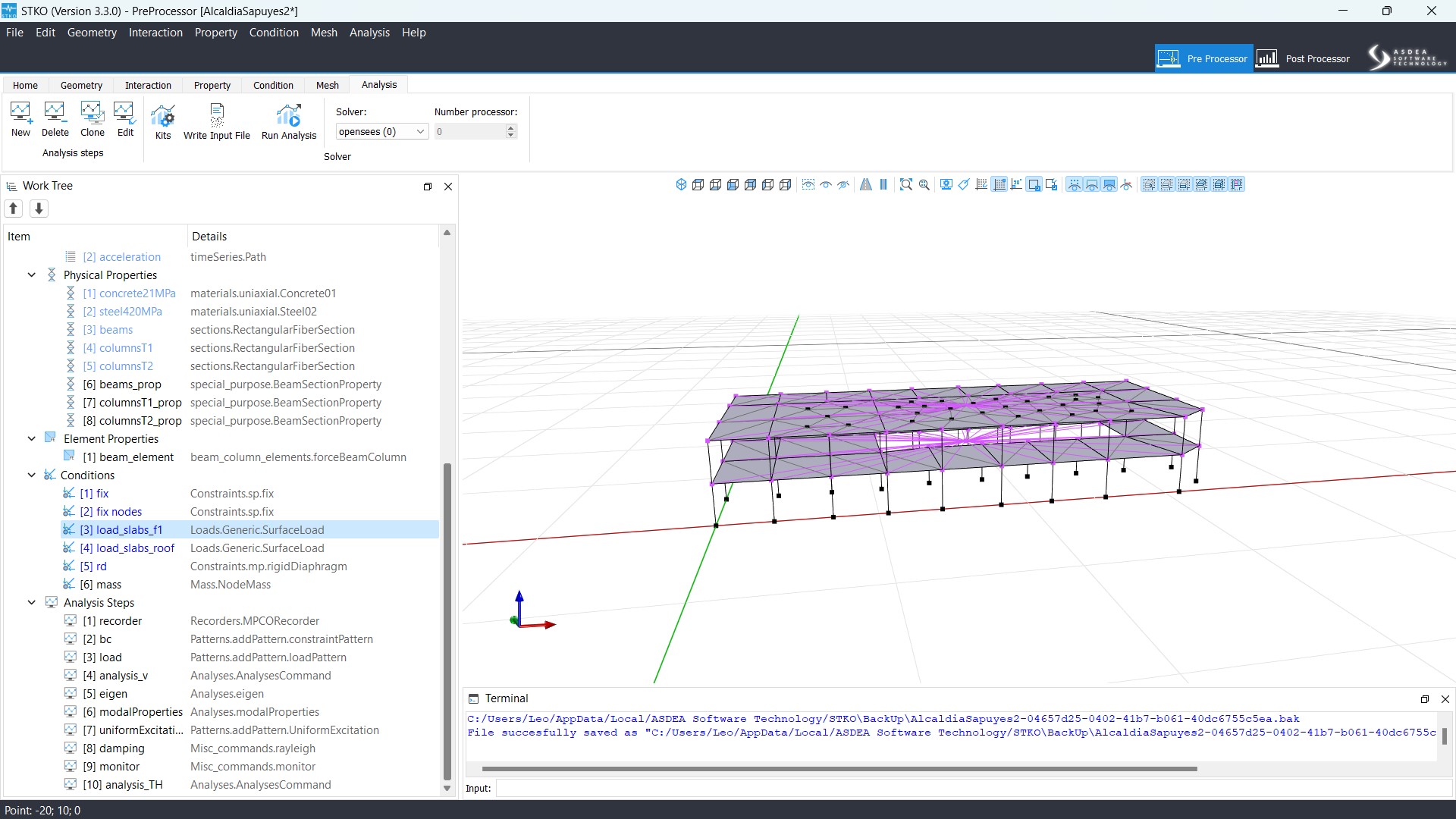The height and width of the screenshot is (819, 1456).
Task: Set isometric view in the viewport toolbar
Action: pyautogui.click(x=681, y=184)
